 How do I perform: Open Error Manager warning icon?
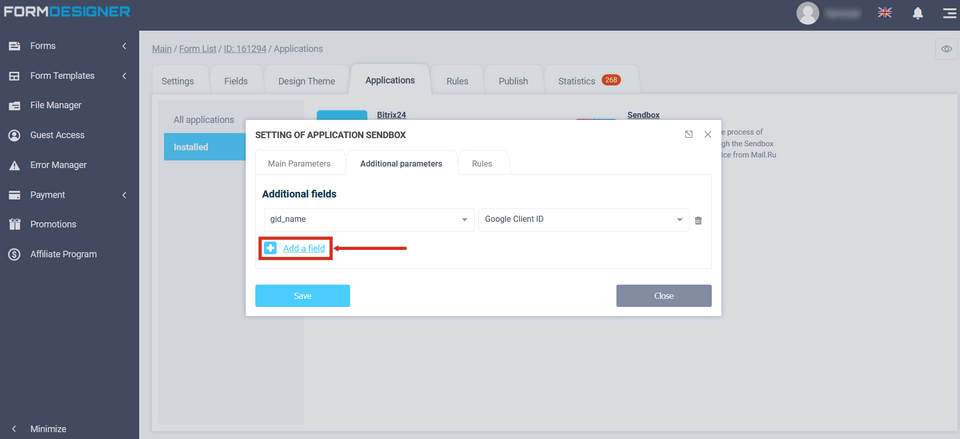(x=14, y=165)
